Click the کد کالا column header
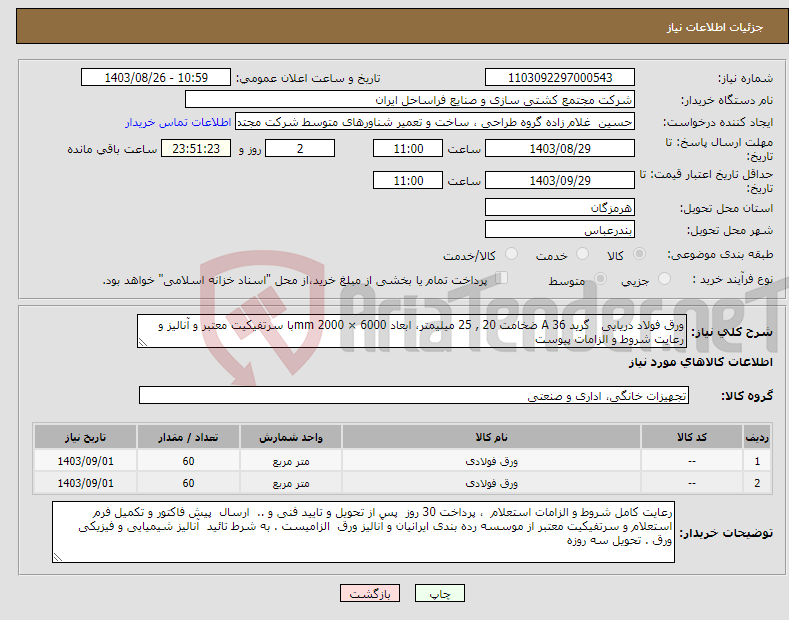Screen dimensions: 789x620 692,437
